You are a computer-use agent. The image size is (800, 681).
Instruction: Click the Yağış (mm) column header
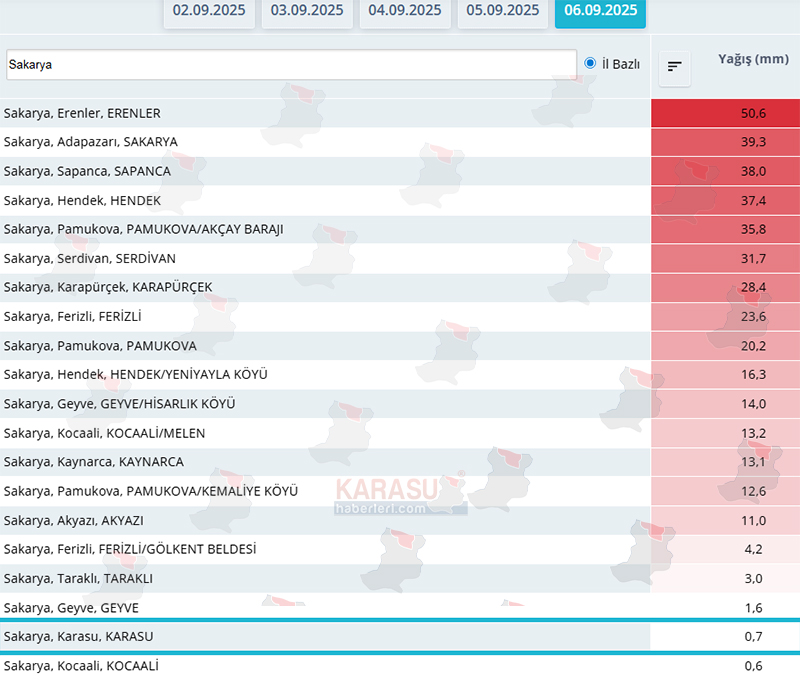coord(754,59)
